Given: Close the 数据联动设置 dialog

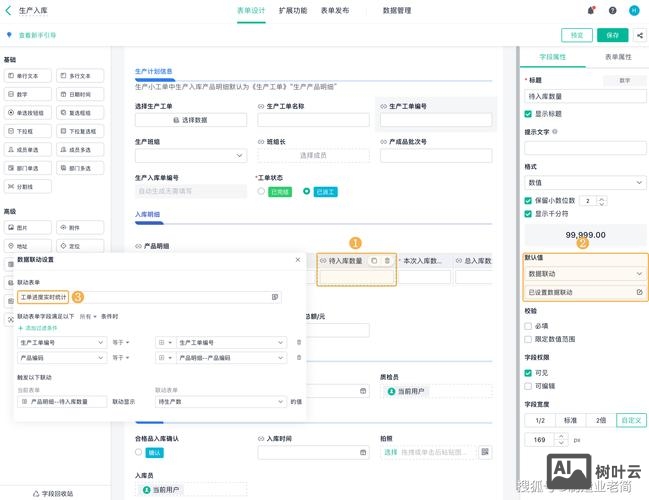Looking at the screenshot, I should click(296, 260).
